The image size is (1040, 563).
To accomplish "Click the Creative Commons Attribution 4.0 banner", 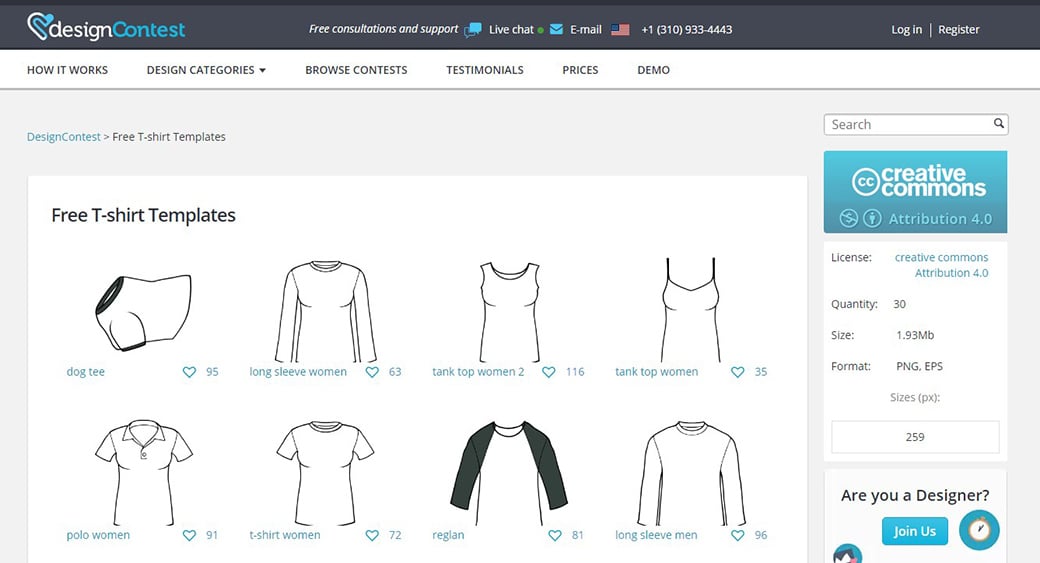I will pyautogui.click(x=915, y=192).
